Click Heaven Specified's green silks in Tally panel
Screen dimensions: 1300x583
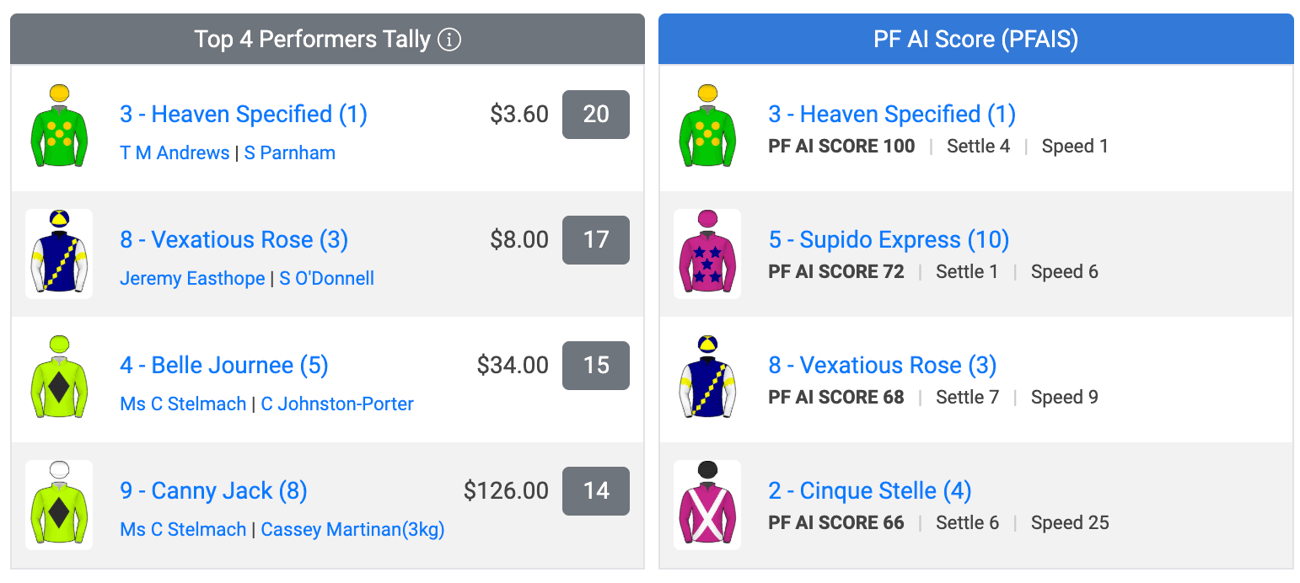(59, 128)
